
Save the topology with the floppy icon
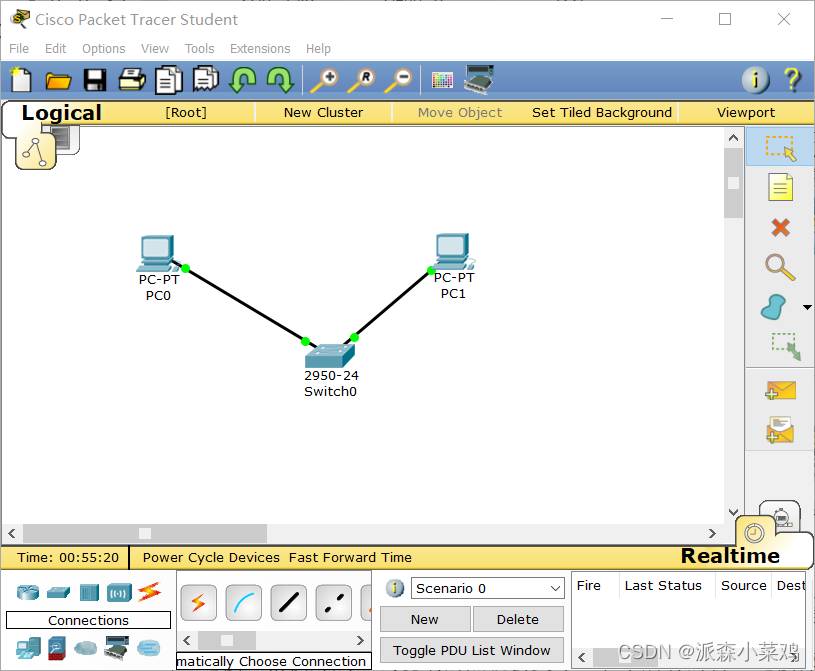tap(95, 81)
